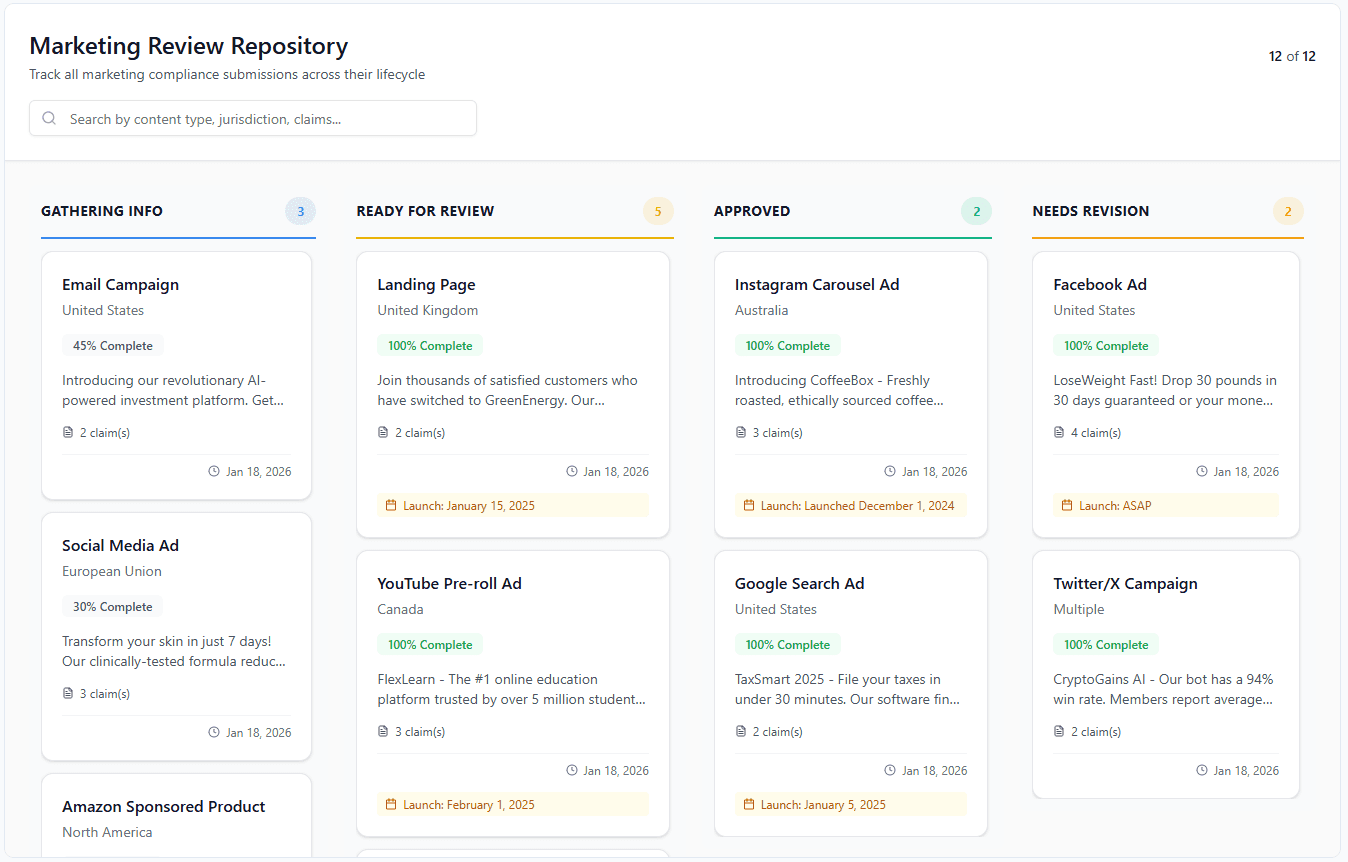Click 100% Complete badge on Google Search Ad
Screen dimensions: 1348x862
(788, 645)
